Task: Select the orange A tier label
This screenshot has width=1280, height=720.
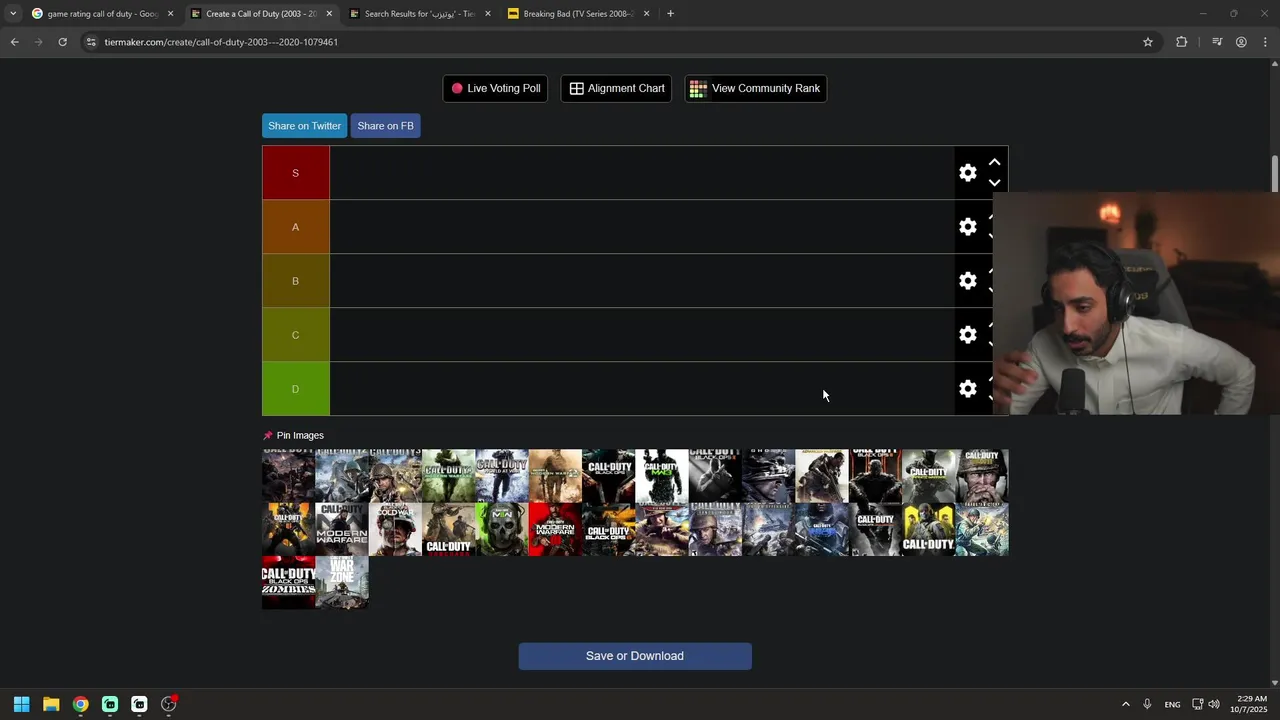Action: [x=295, y=227]
